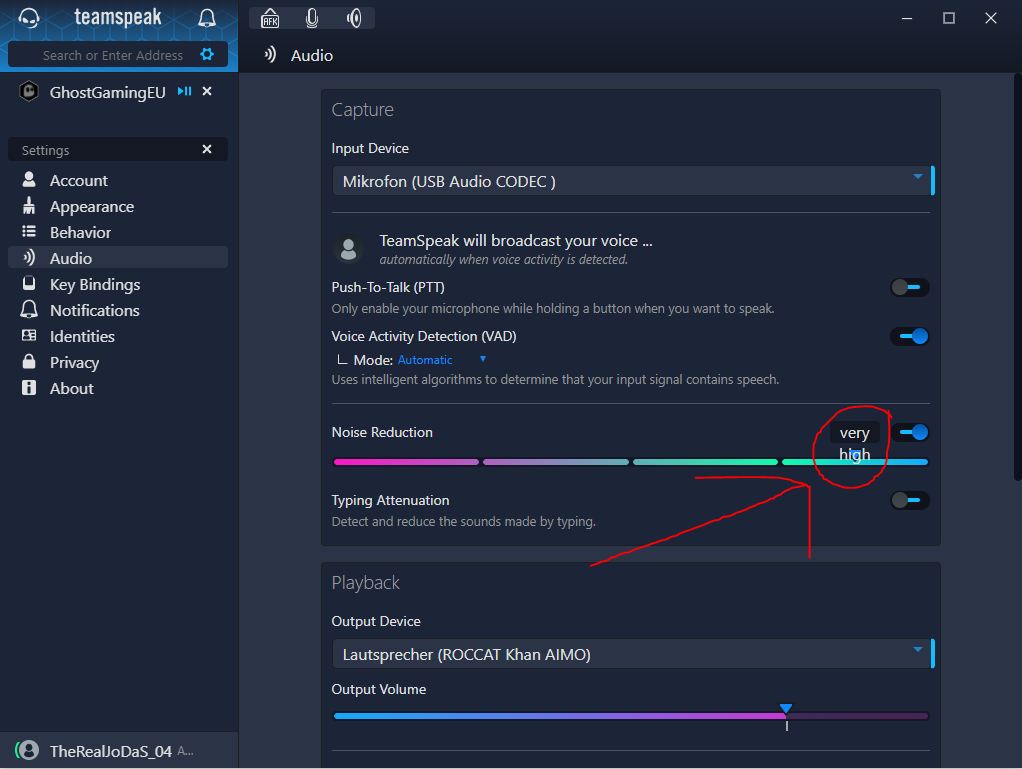Click the Notifications bell sidebar icon

(29, 310)
